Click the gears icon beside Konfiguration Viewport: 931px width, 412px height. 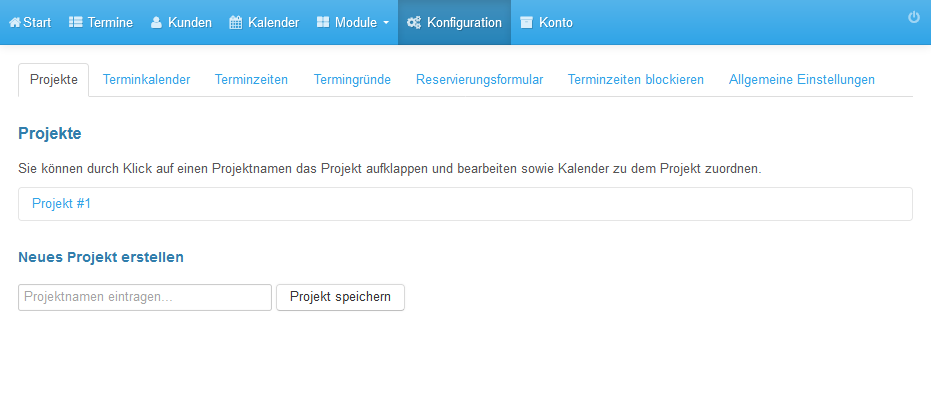pos(414,23)
